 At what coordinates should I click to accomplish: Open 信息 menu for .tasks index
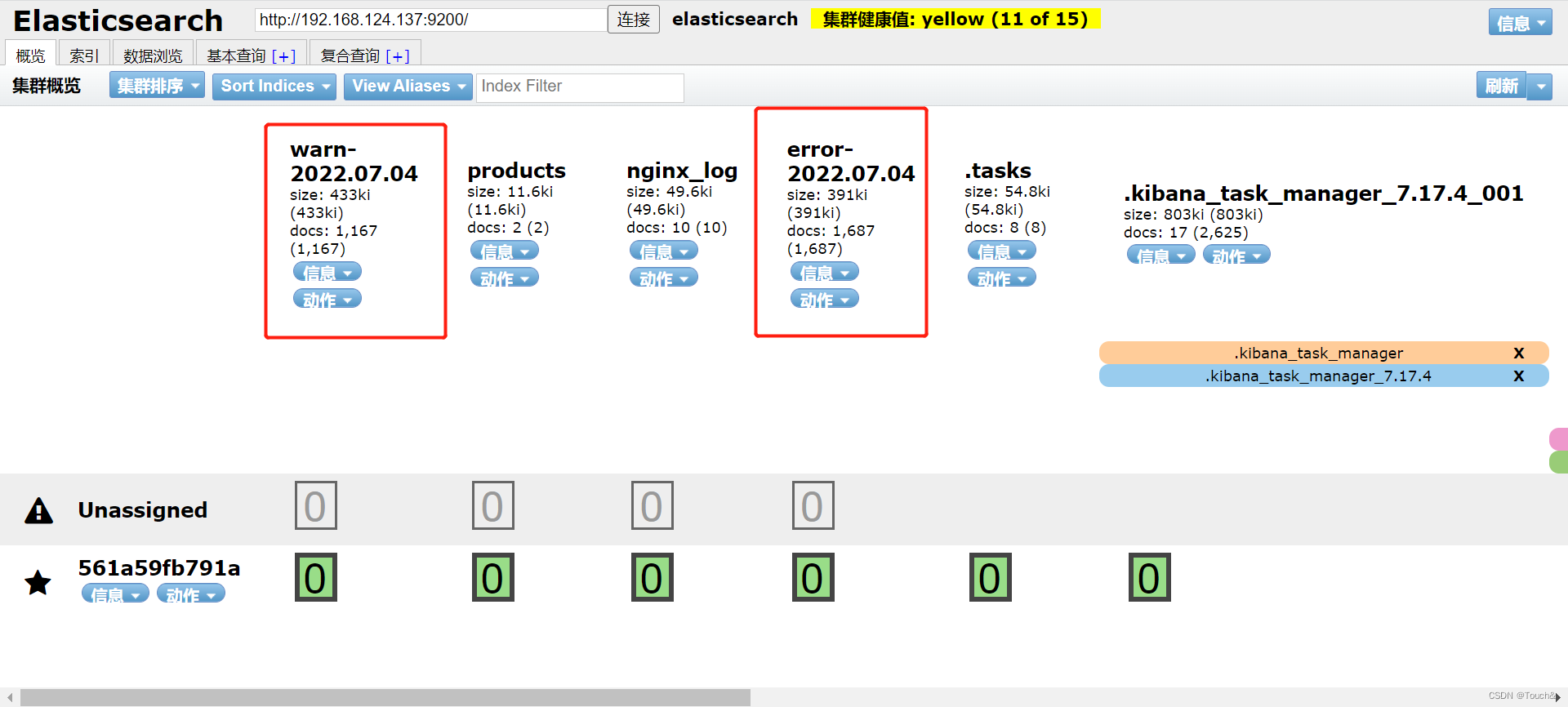tap(1001, 251)
